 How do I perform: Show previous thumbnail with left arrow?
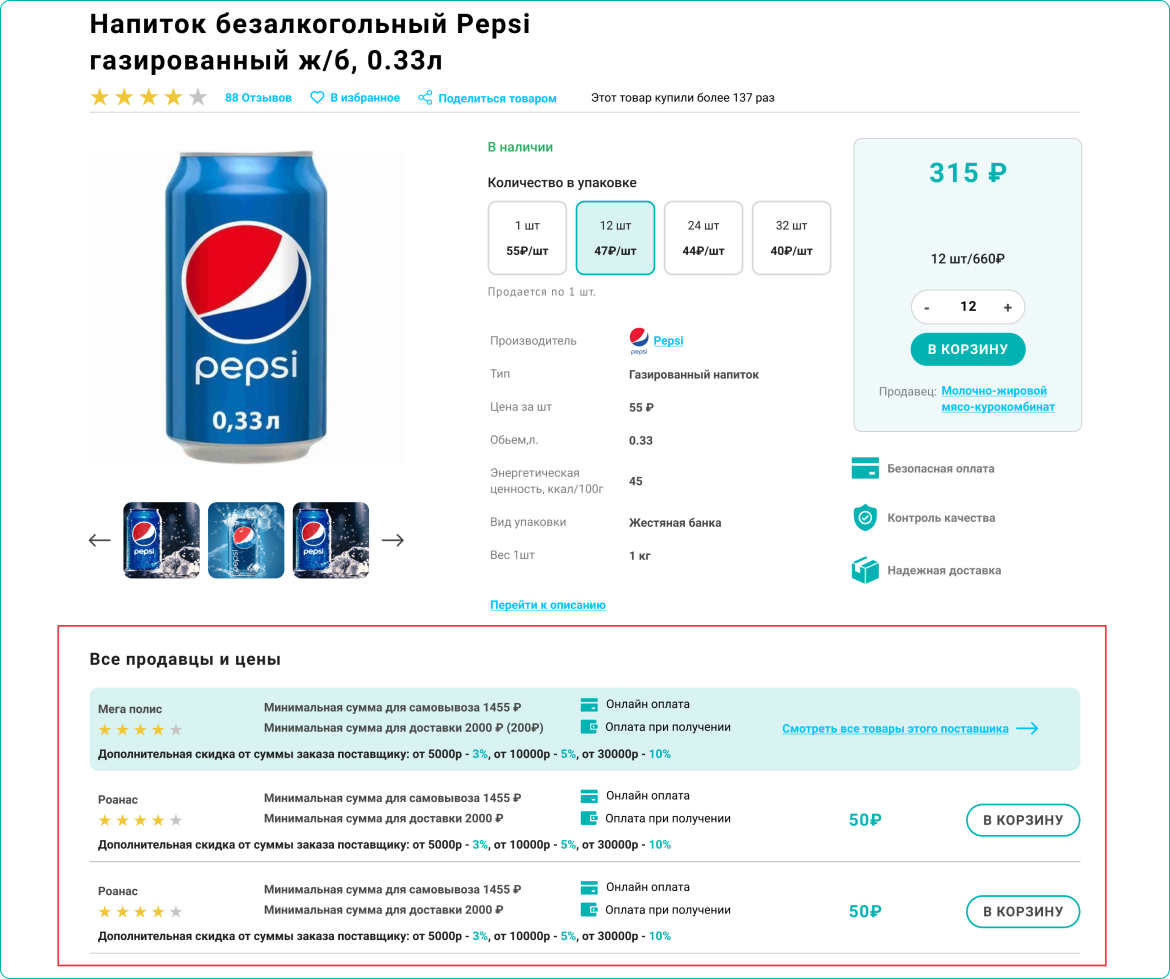coord(100,540)
